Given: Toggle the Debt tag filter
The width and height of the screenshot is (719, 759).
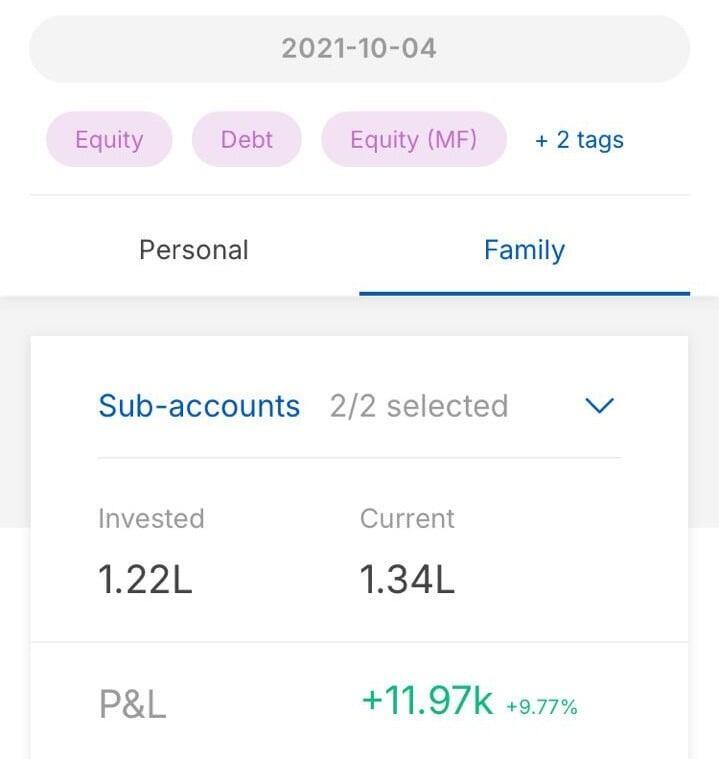Looking at the screenshot, I should 247,139.
